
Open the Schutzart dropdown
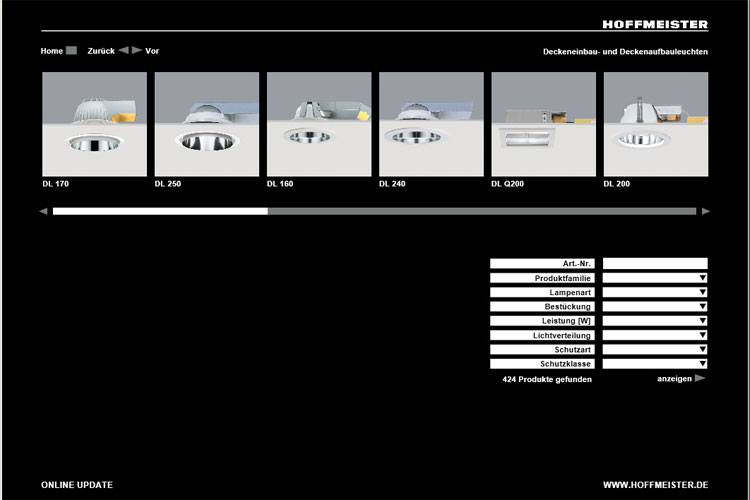(x=655, y=350)
